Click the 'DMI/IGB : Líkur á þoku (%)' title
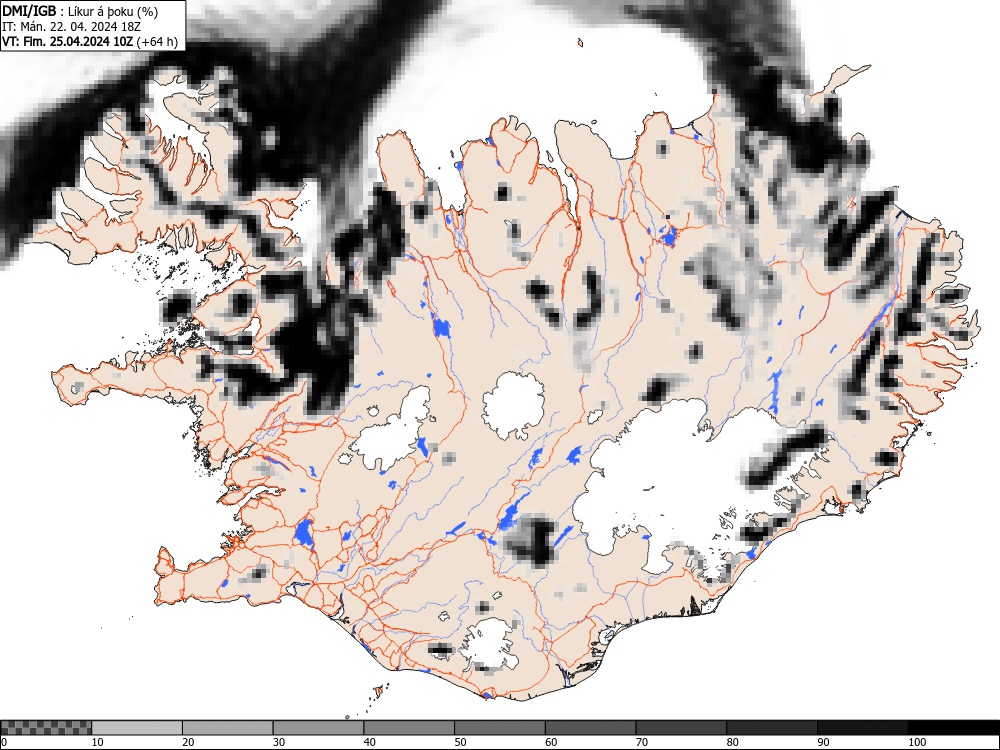The width and height of the screenshot is (1000, 750). point(80,11)
